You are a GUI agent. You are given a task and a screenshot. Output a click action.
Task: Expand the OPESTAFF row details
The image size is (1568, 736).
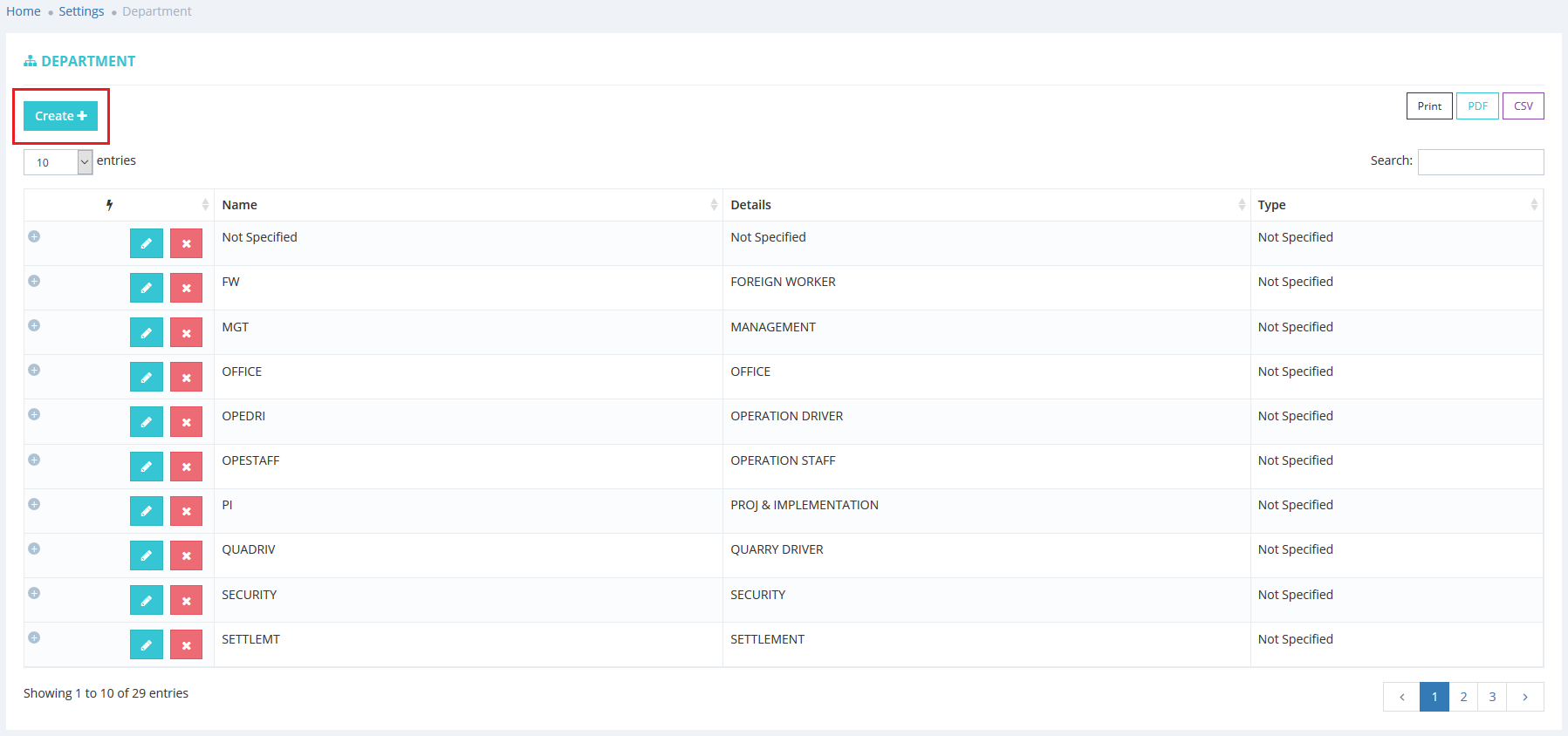click(34, 460)
